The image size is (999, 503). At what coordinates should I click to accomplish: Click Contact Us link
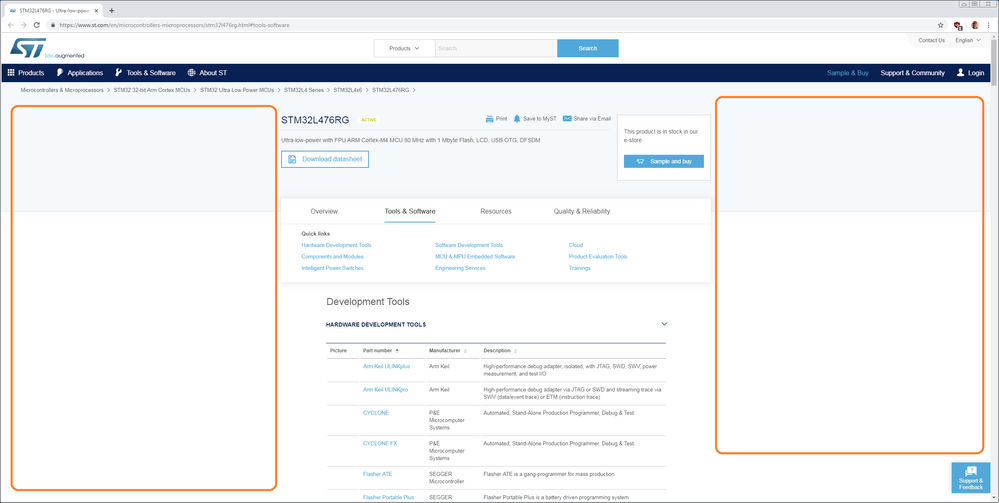tap(931, 40)
